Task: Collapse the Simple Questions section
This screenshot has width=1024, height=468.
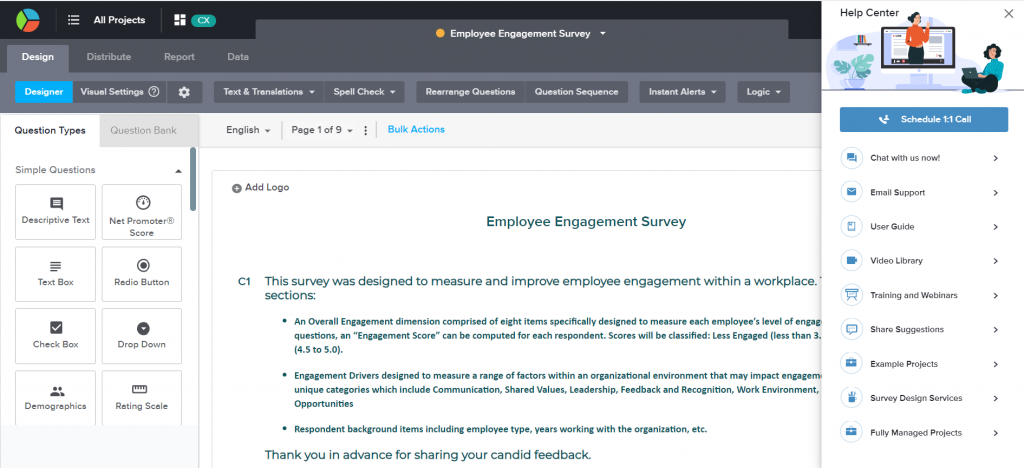Action: point(178,171)
